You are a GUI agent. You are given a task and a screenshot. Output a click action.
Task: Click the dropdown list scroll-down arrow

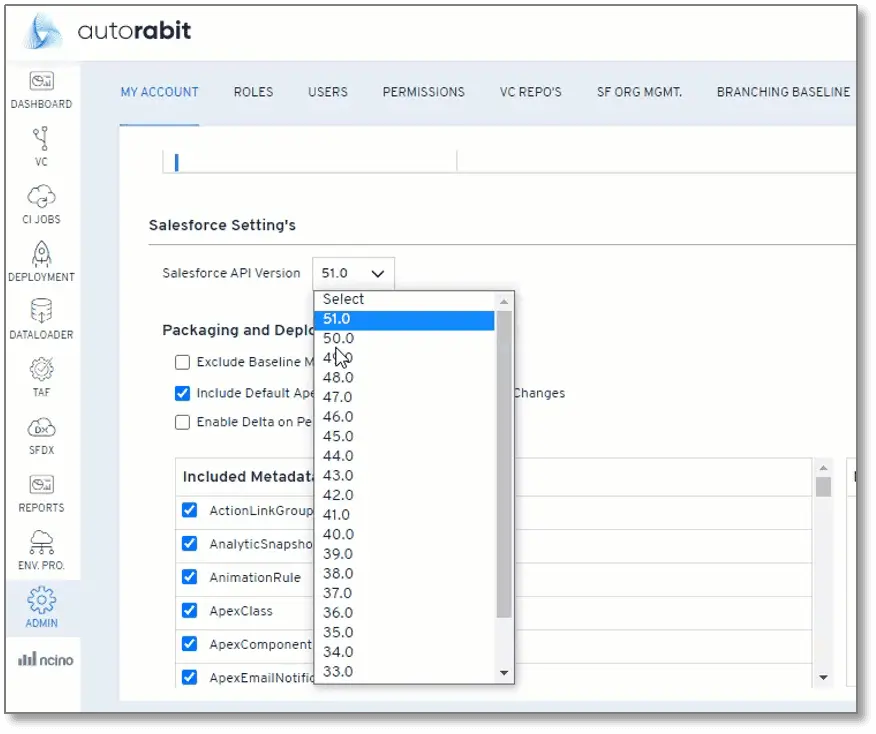504,673
